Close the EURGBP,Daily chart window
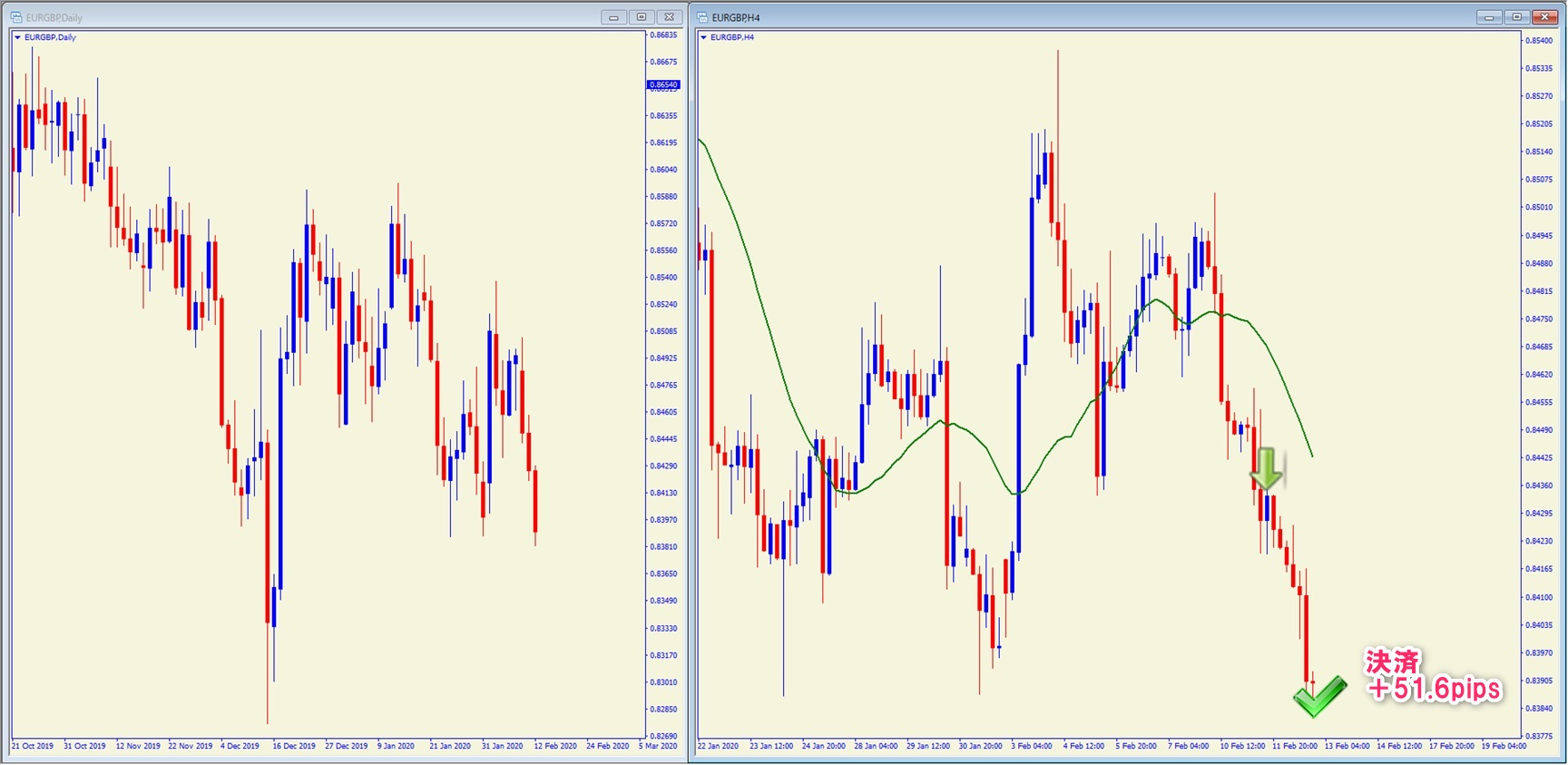This screenshot has height=765, width=1568. pyautogui.click(x=670, y=17)
